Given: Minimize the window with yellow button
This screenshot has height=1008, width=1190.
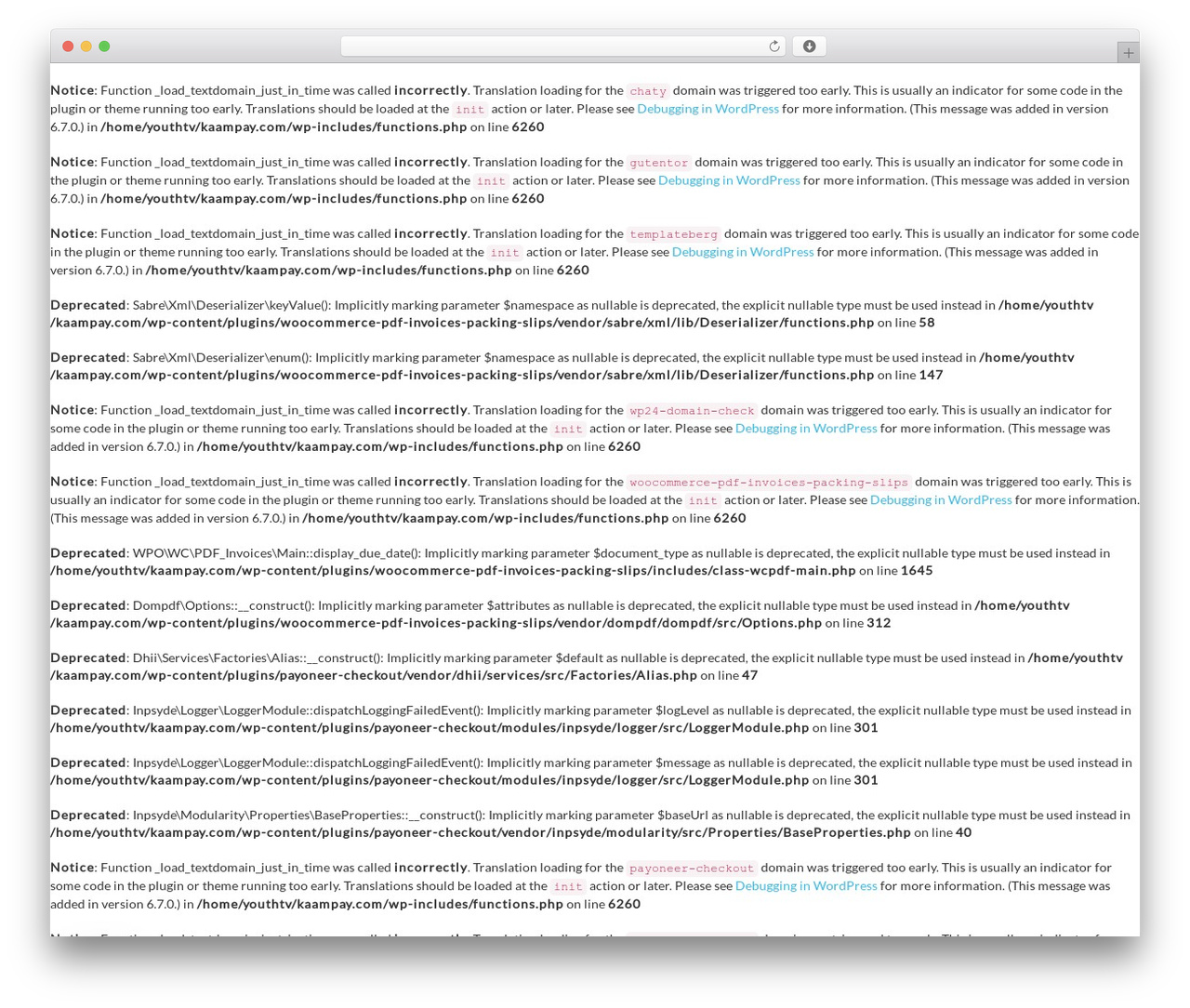Looking at the screenshot, I should point(86,46).
